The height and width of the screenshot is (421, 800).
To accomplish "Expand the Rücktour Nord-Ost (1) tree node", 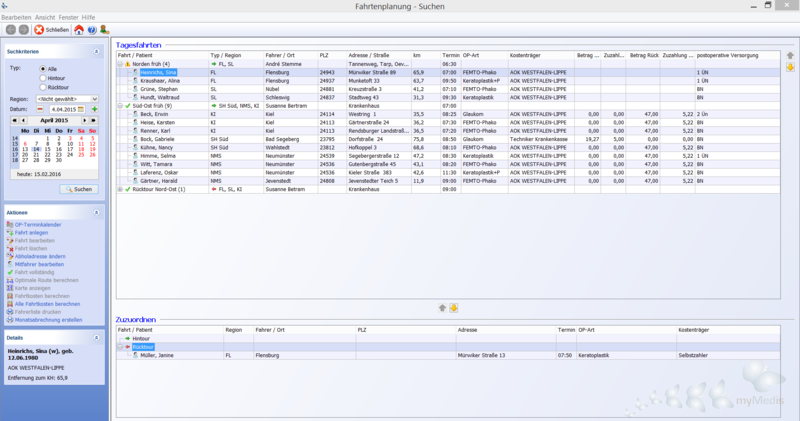I will tap(120, 189).
